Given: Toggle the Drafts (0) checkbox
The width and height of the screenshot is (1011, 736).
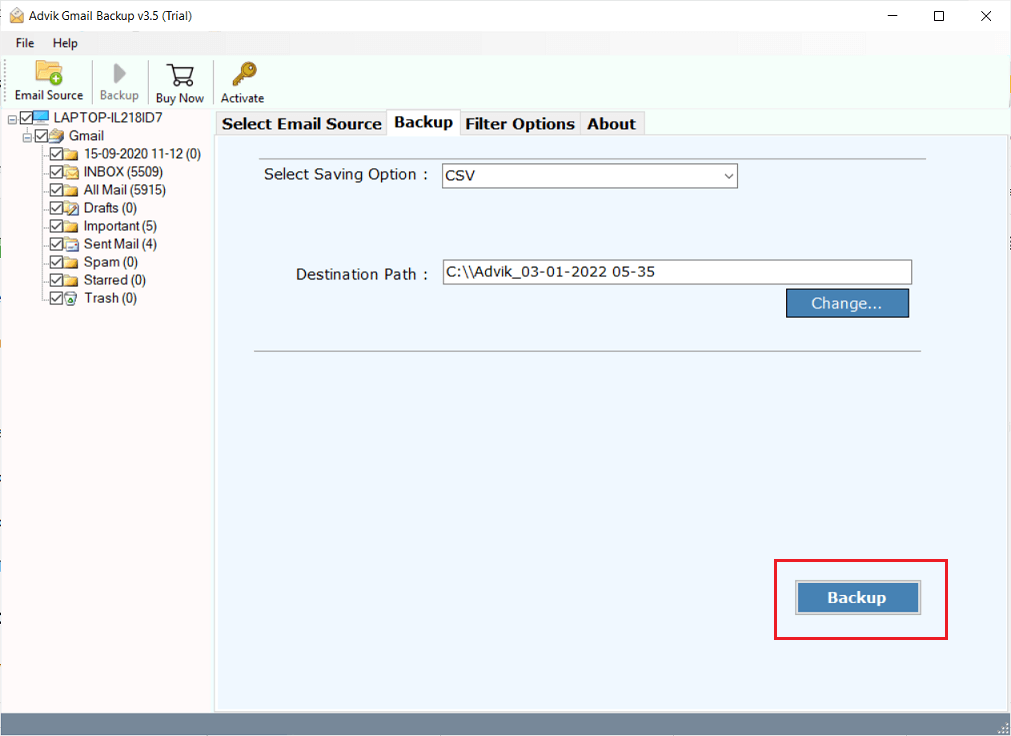Looking at the screenshot, I should pyautogui.click(x=56, y=208).
